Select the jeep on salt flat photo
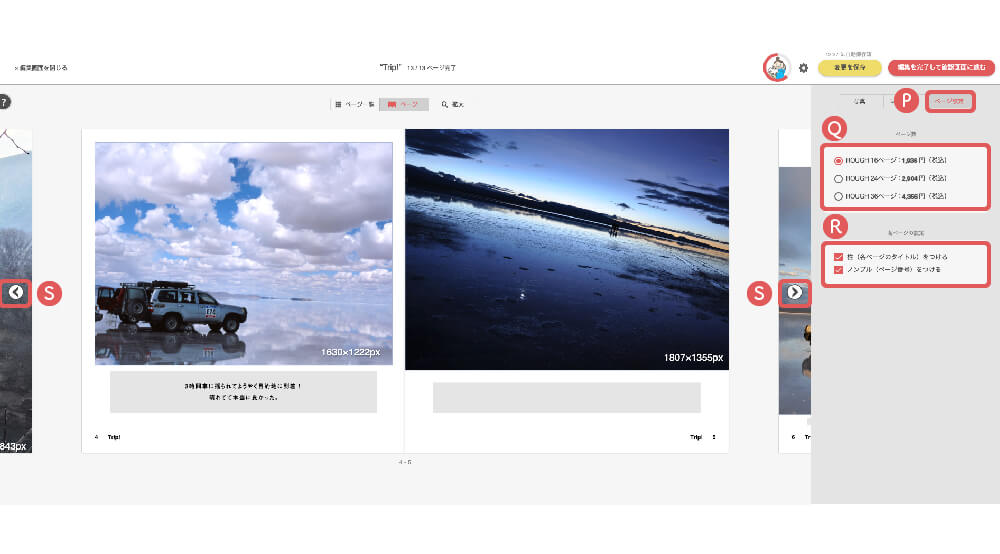1000x554 pixels. pos(243,253)
